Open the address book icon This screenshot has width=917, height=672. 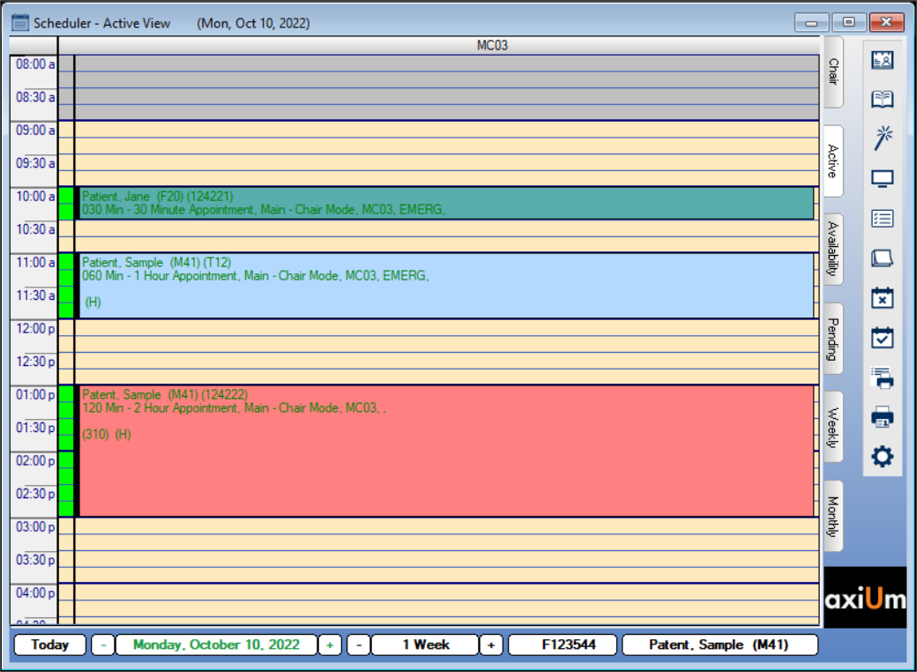[x=882, y=99]
